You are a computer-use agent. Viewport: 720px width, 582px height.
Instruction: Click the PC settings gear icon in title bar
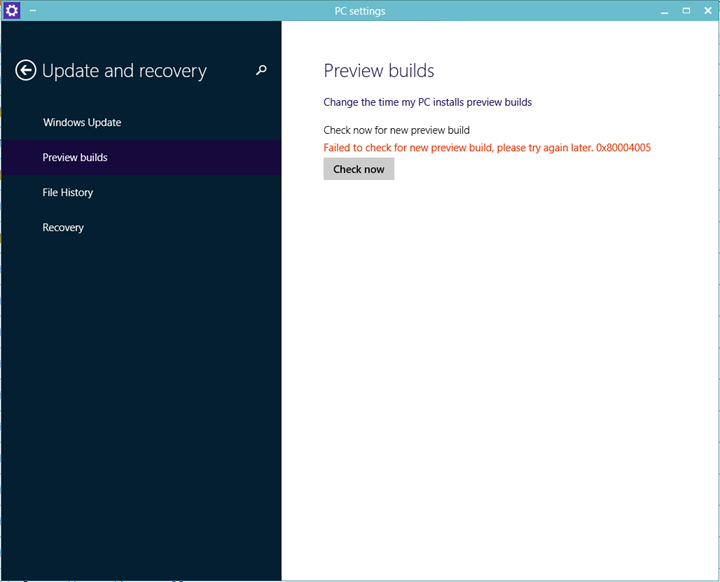(11, 10)
